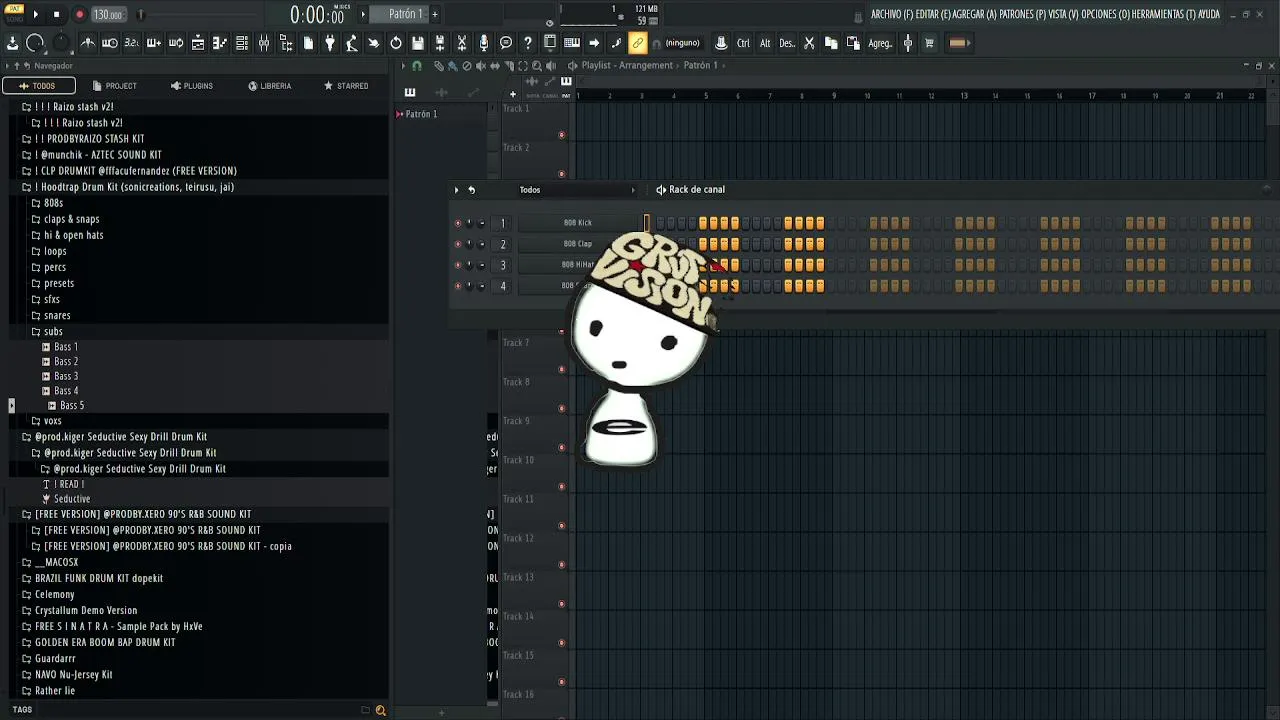
Task: Mute Track 1 in the Playlist
Action: click(562, 135)
